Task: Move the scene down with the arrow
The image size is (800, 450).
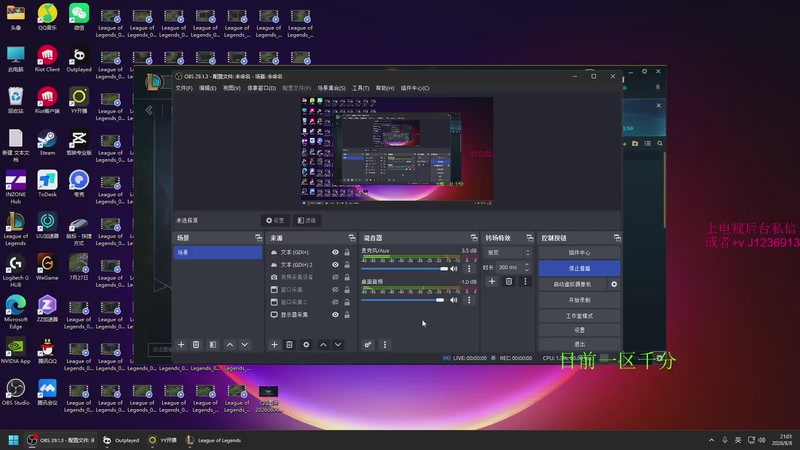Action: click(245, 345)
